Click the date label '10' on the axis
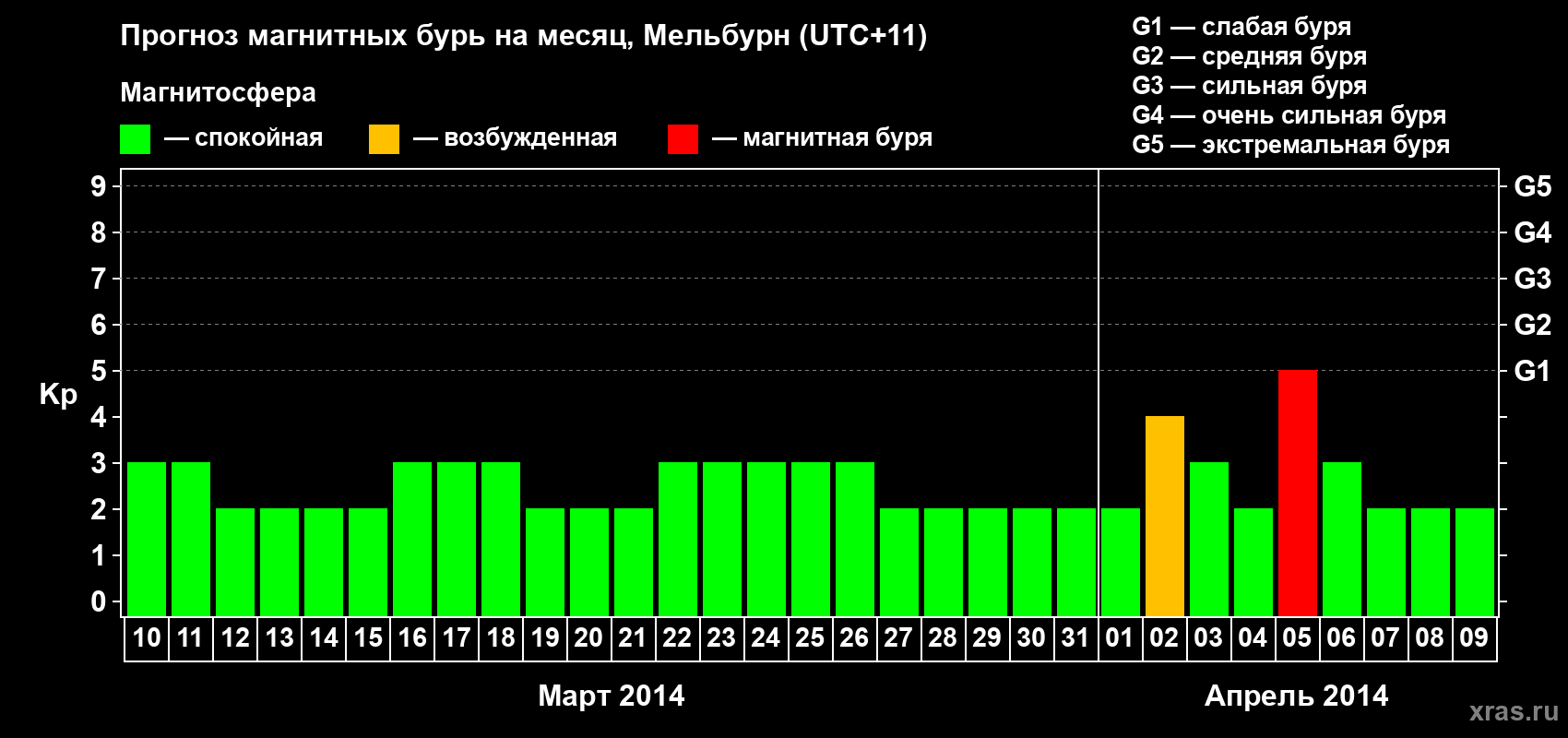This screenshot has height=738, width=1568. (x=147, y=637)
